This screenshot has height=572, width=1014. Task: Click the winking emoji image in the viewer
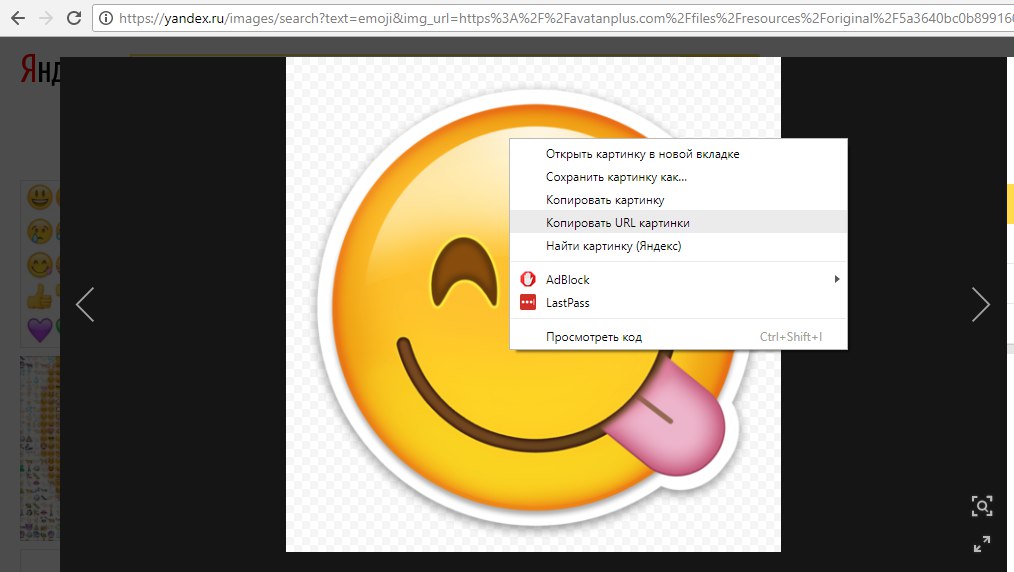point(533,304)
